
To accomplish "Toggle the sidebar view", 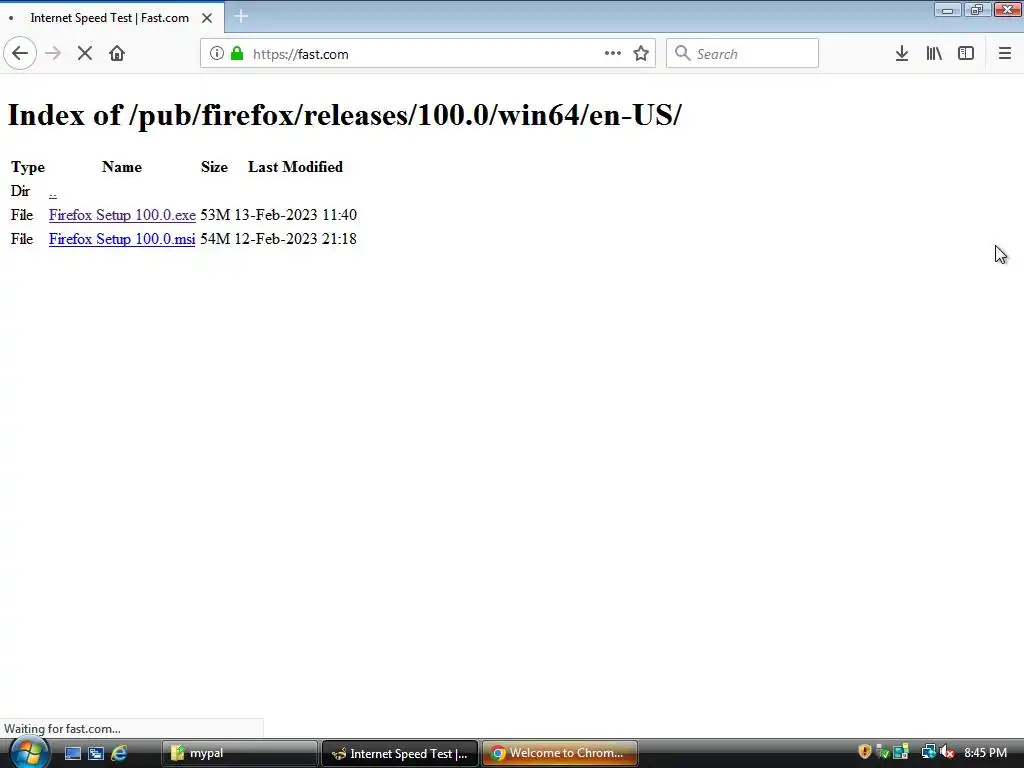I will 966,54.
